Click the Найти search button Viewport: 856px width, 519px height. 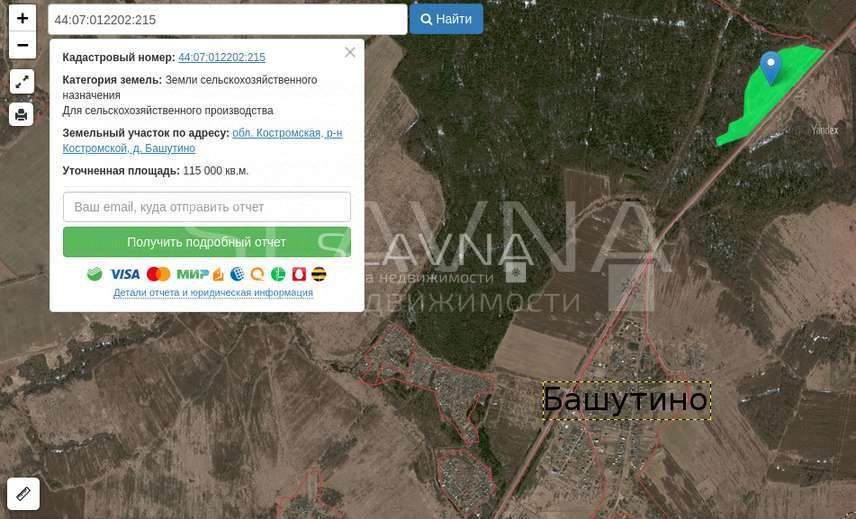point(446,19)
